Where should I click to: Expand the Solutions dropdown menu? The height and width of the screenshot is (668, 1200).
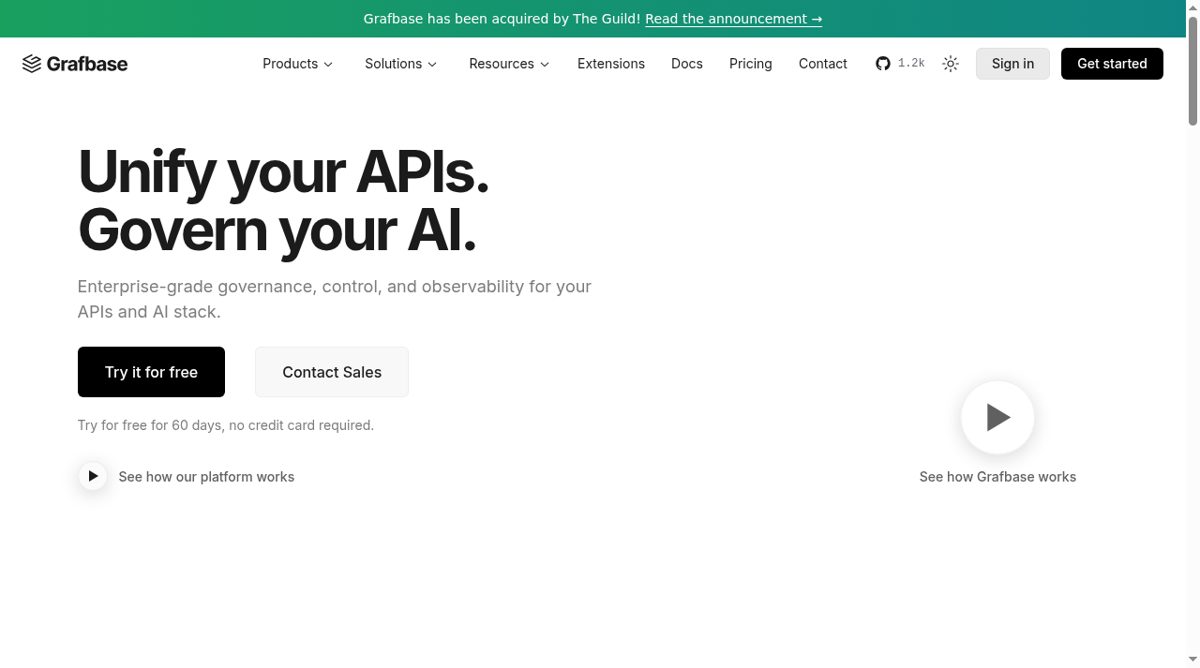point(400,64)
